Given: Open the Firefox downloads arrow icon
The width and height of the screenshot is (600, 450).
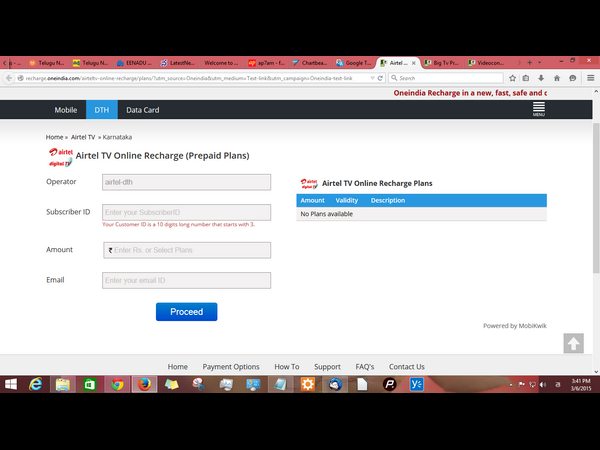Looking at the screenshot, I should [543, 77].
